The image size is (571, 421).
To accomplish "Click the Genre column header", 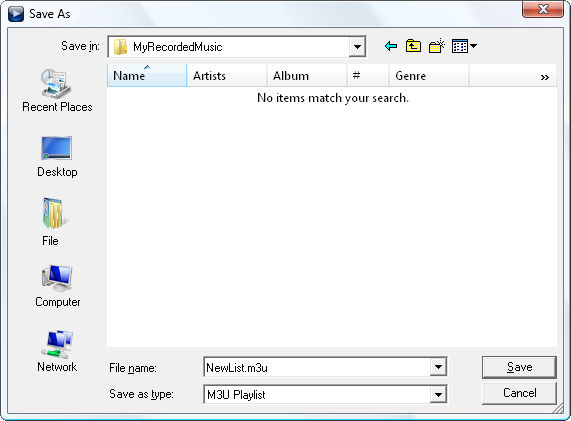I will click(x=429, y=75).
